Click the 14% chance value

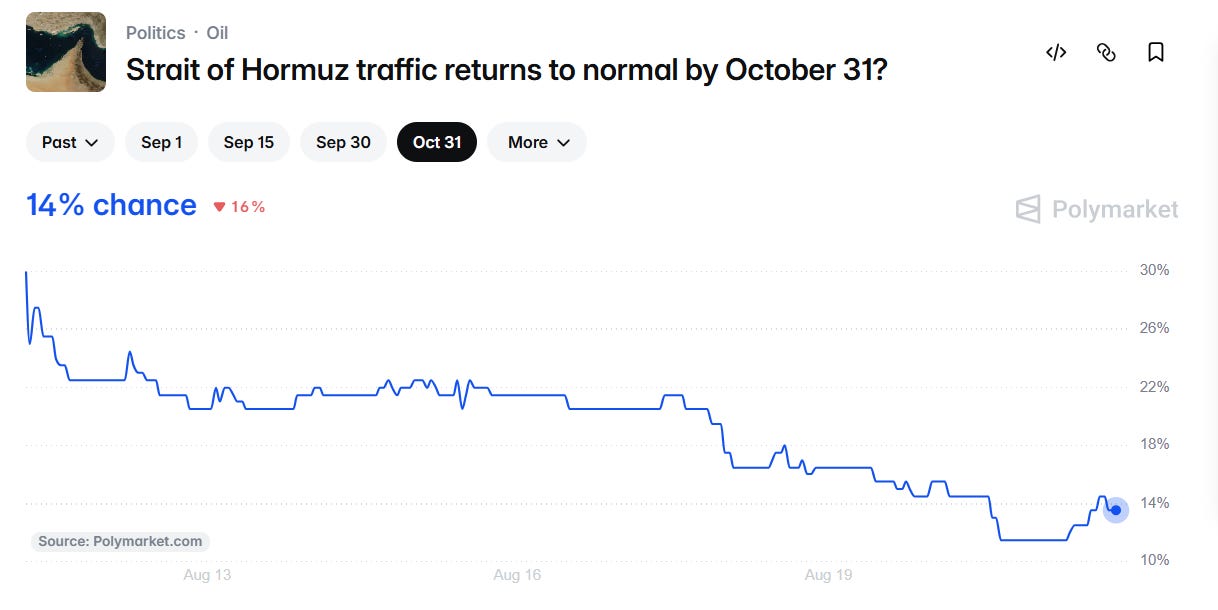click(x=111, y=205)
